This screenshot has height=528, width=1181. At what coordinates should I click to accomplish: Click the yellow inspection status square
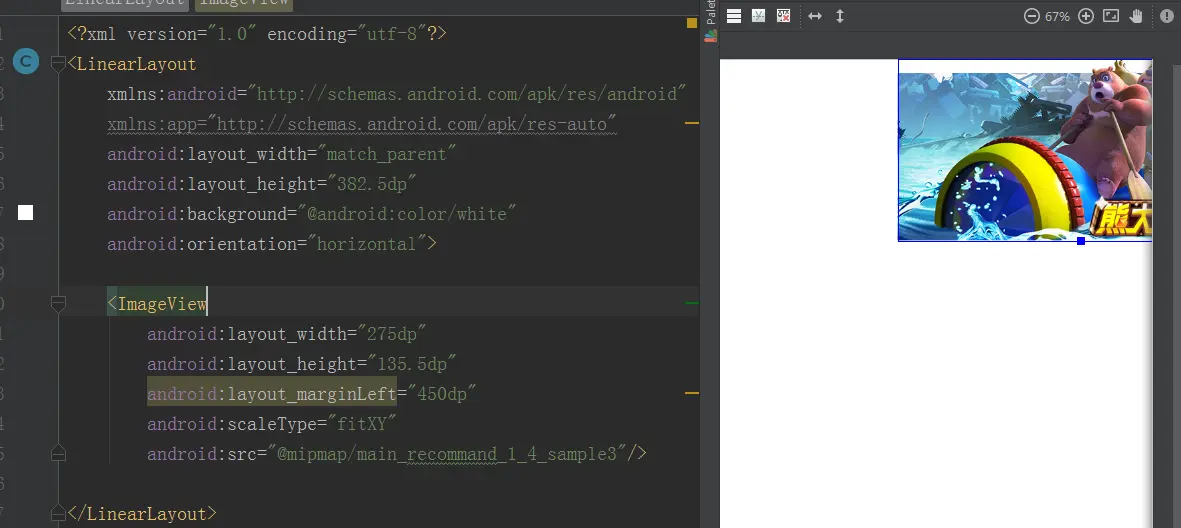coord(692,23)
